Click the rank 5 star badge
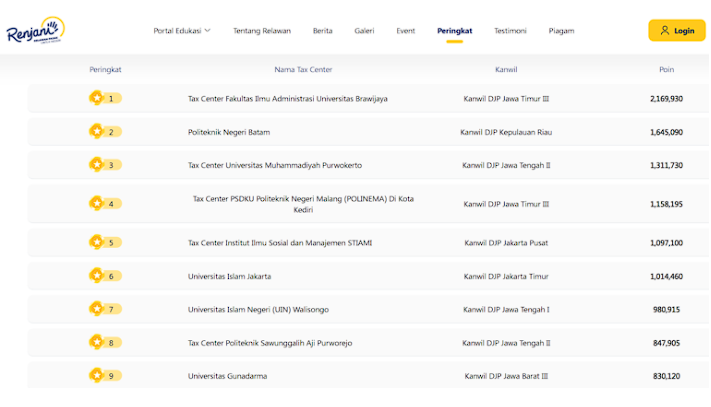Viewport: 711px width, 407px height. pyautogui.click(x=97, y=242)
